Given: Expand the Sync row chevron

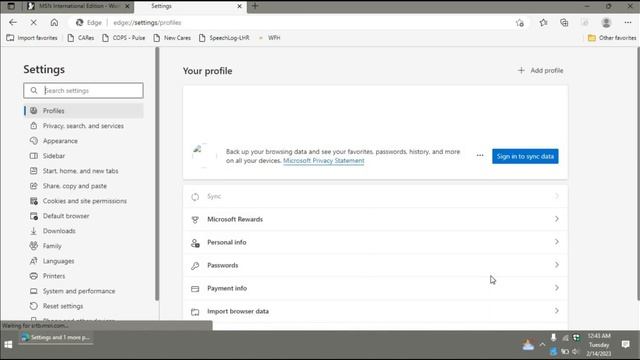Looking at the screenshot, I should click(x=557, y=196).
